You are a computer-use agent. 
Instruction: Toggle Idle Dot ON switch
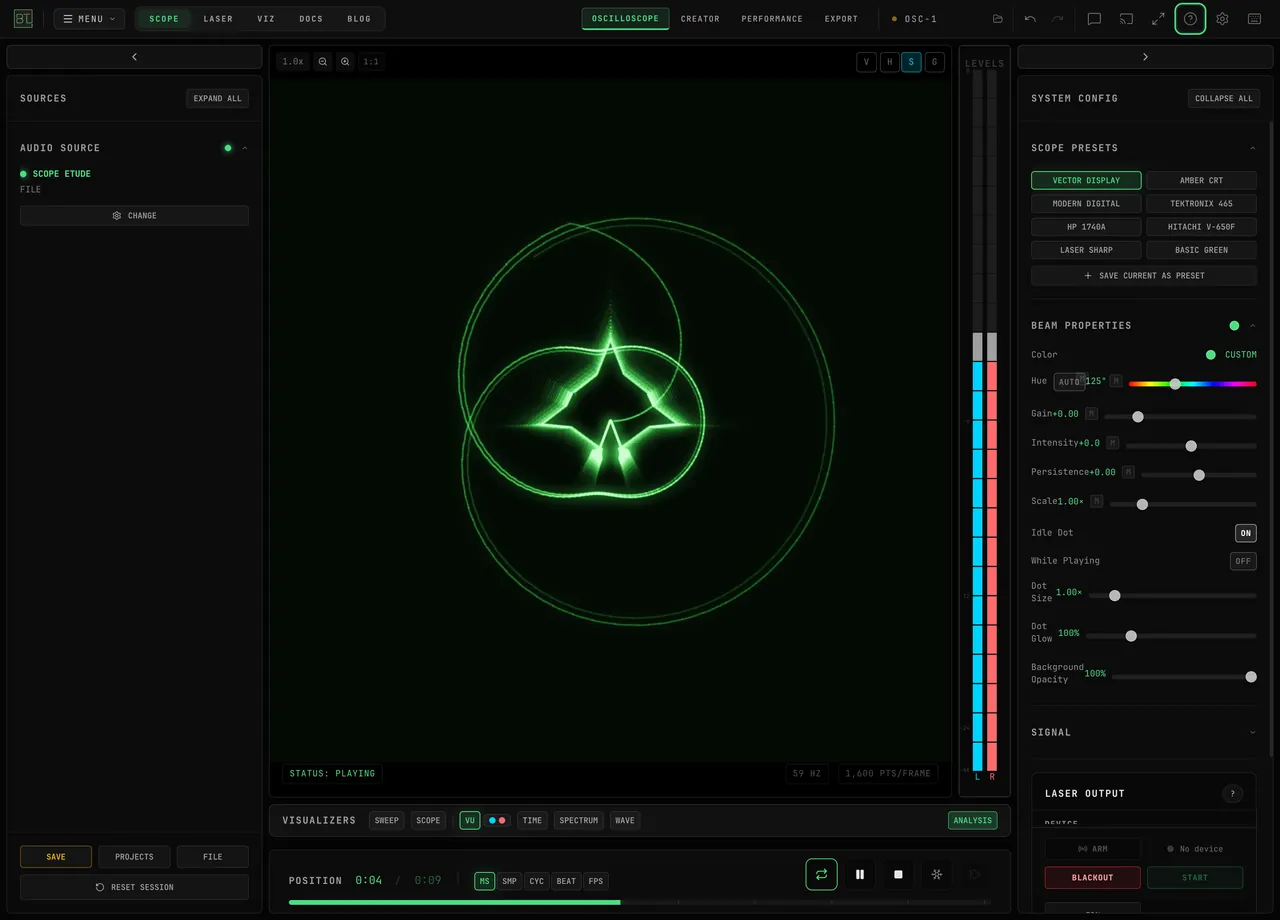[1246, 533]
